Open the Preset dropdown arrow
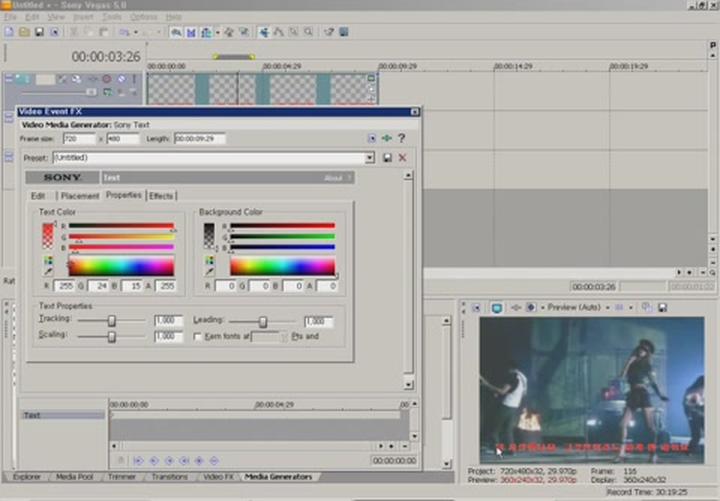 click(369, 158)
